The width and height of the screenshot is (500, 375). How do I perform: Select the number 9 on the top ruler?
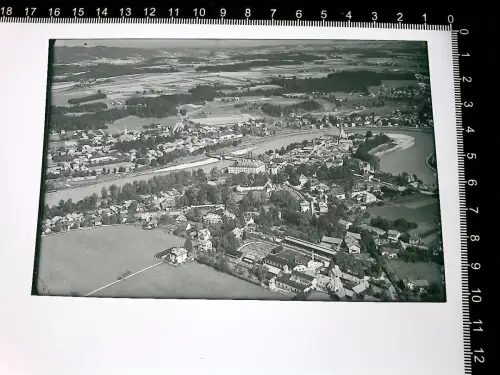[x=223, y=13]
